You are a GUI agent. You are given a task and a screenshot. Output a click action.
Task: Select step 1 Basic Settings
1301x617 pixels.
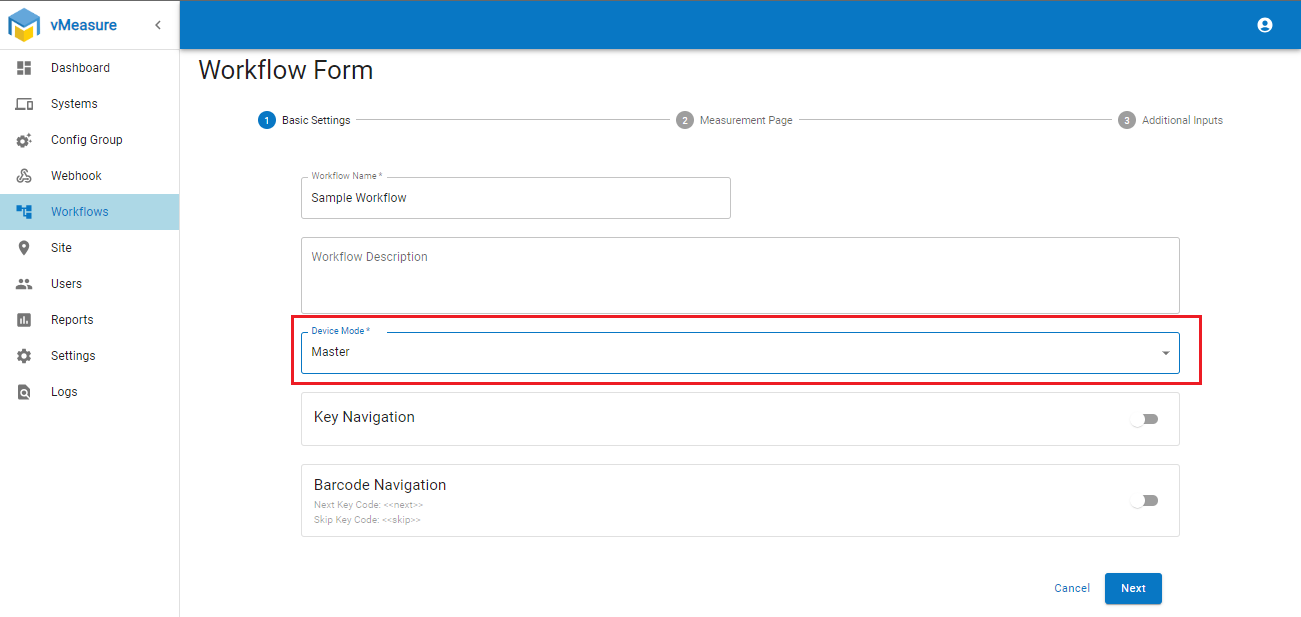(x=304, y=120)
